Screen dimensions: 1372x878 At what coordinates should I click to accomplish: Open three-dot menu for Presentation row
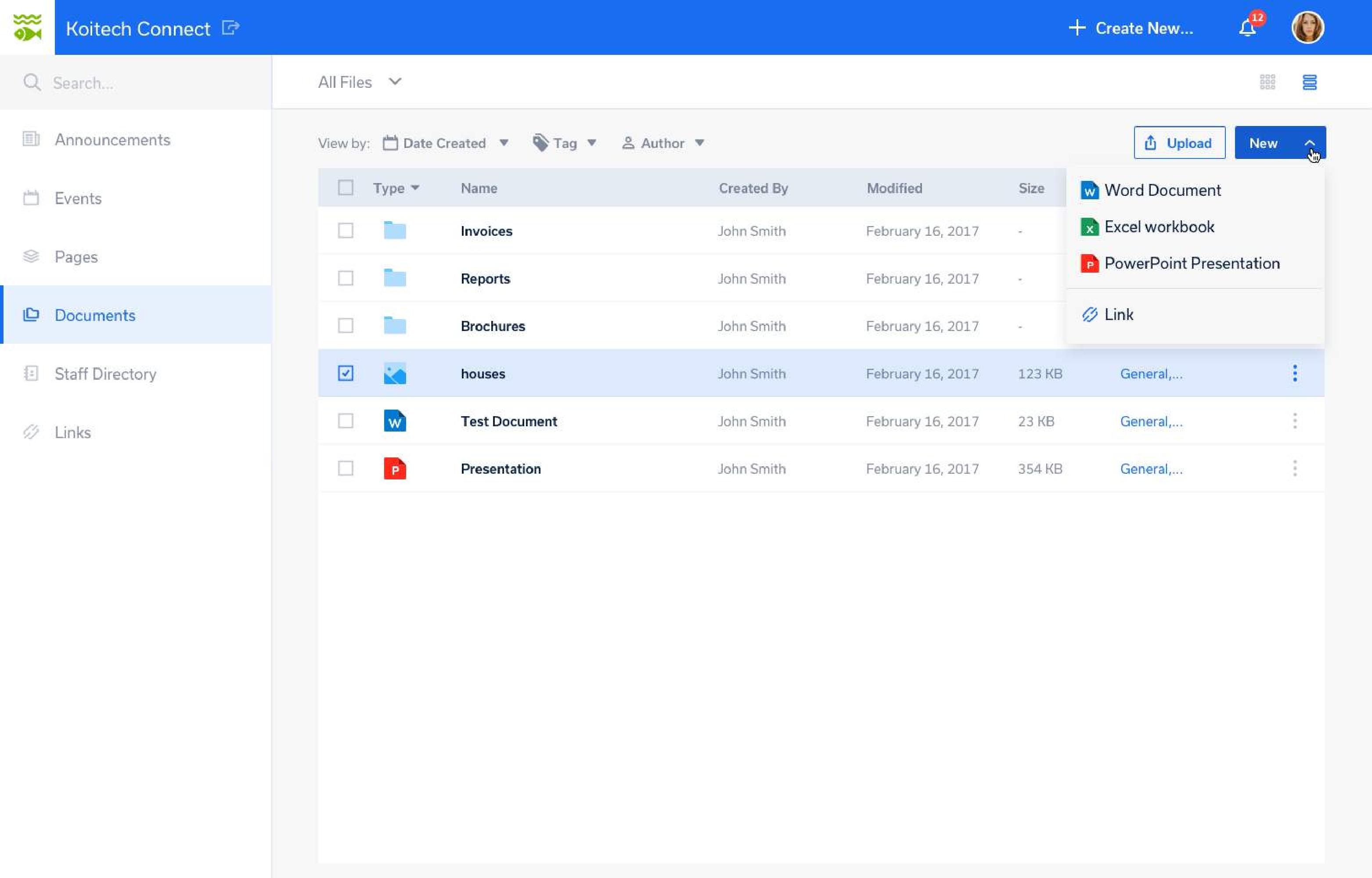click(1294, 469)
